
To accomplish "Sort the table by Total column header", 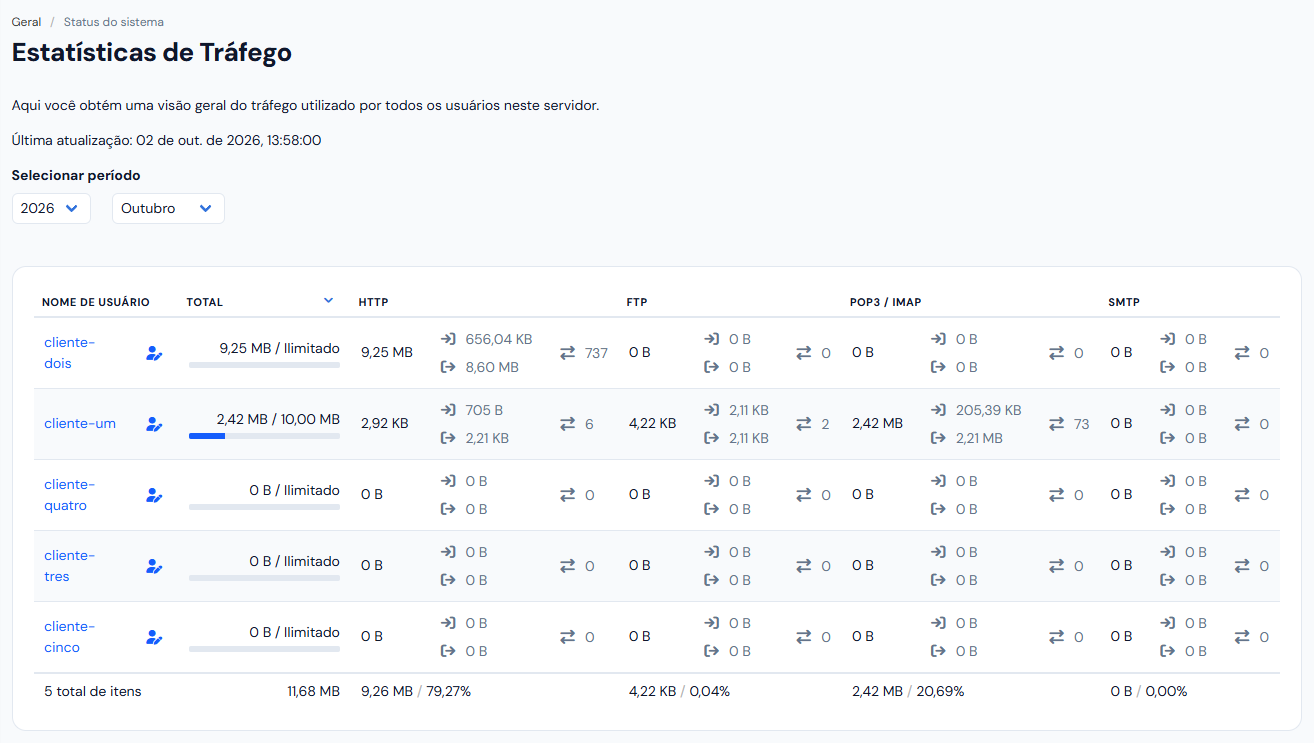I will coord(205,302).
